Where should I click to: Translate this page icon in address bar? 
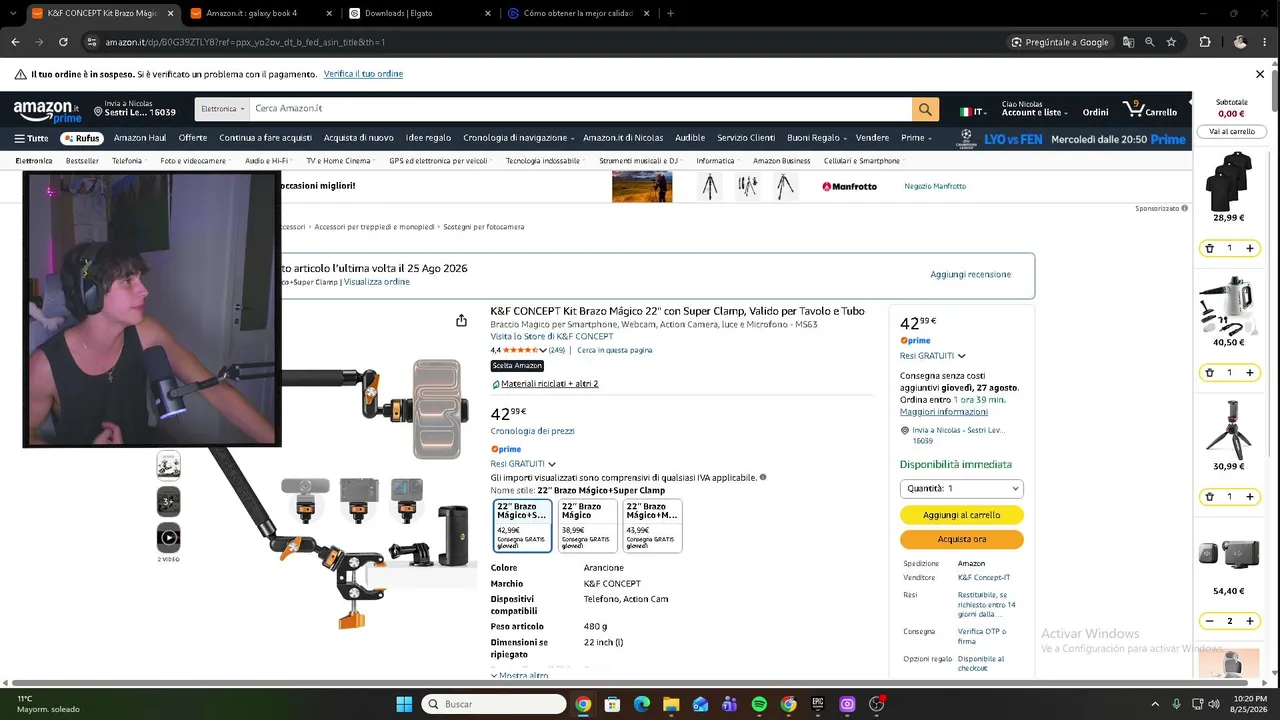pyautogui.click(x=1128, y=42)
